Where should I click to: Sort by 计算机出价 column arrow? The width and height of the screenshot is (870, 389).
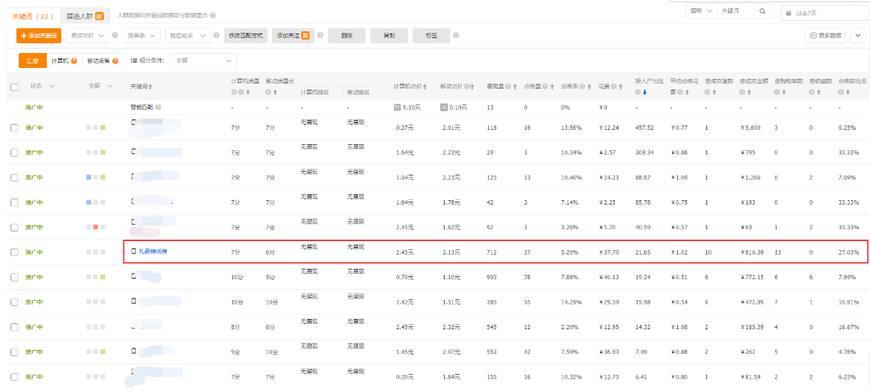(x=425, y=87)
